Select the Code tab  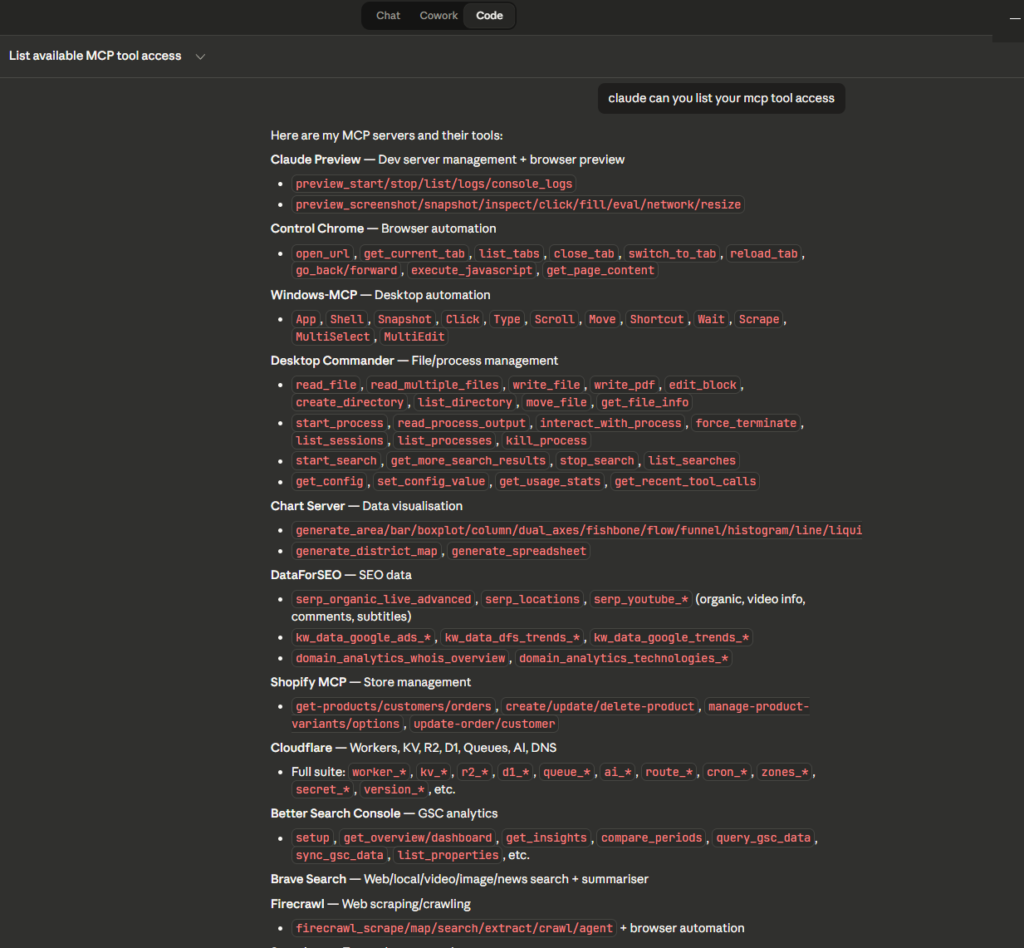click(489, 16)
